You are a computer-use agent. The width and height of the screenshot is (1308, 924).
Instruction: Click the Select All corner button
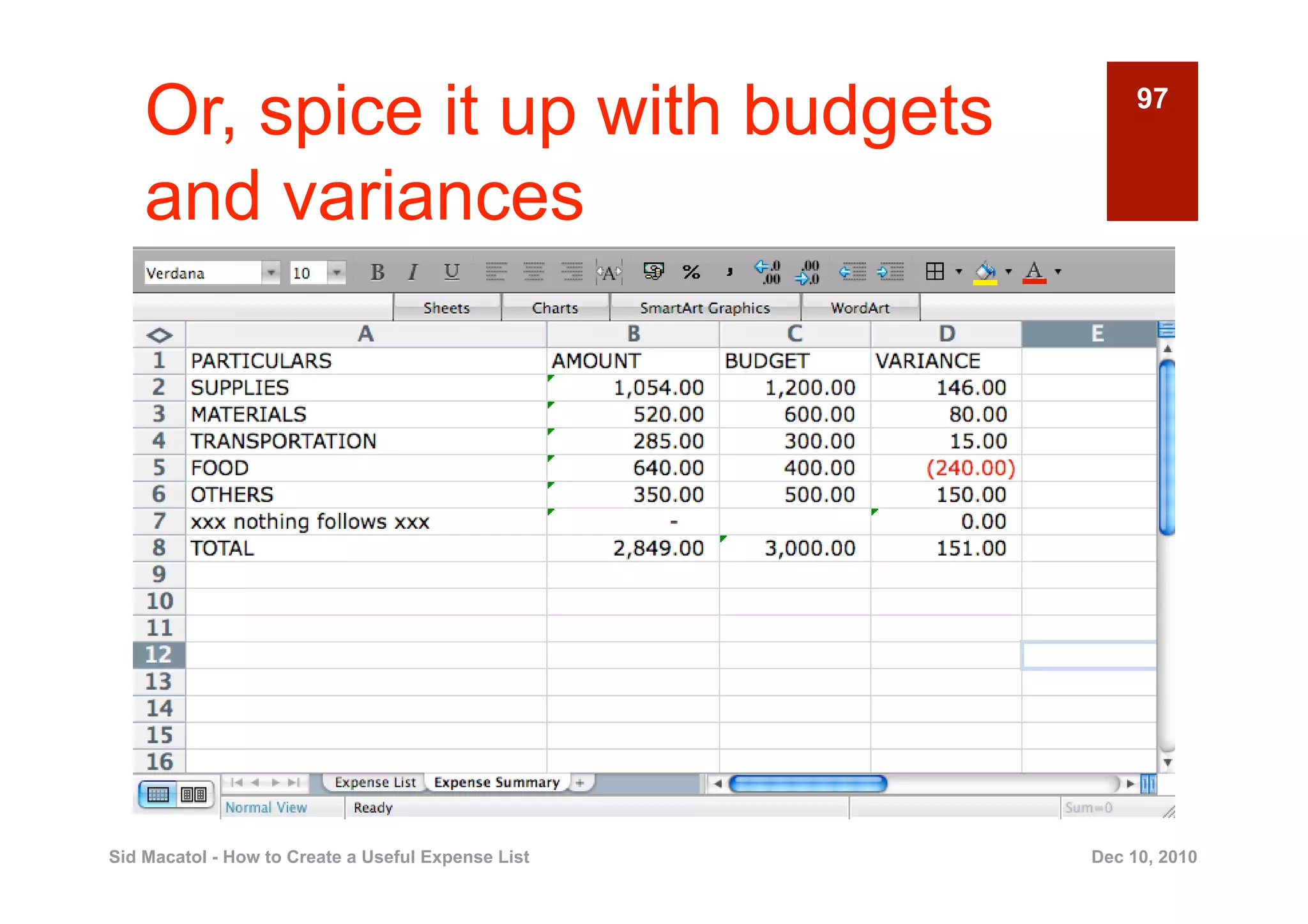click(x=159, y=335)
